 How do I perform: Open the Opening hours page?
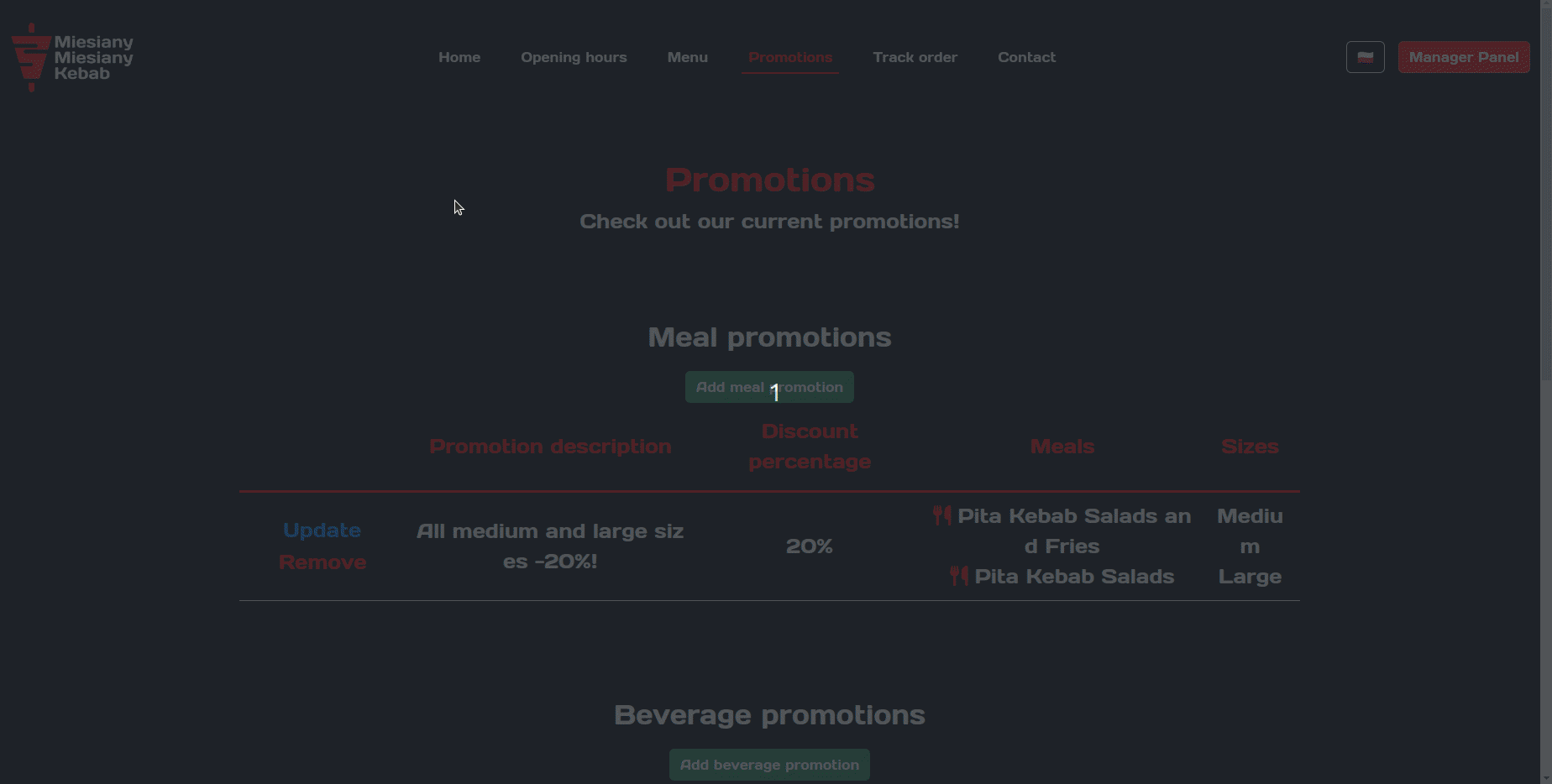click(x=574, y=57)
